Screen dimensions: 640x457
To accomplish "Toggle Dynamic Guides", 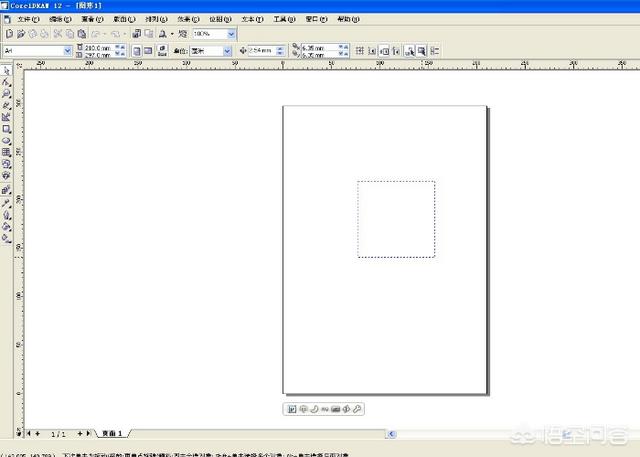I will point(396,51).
